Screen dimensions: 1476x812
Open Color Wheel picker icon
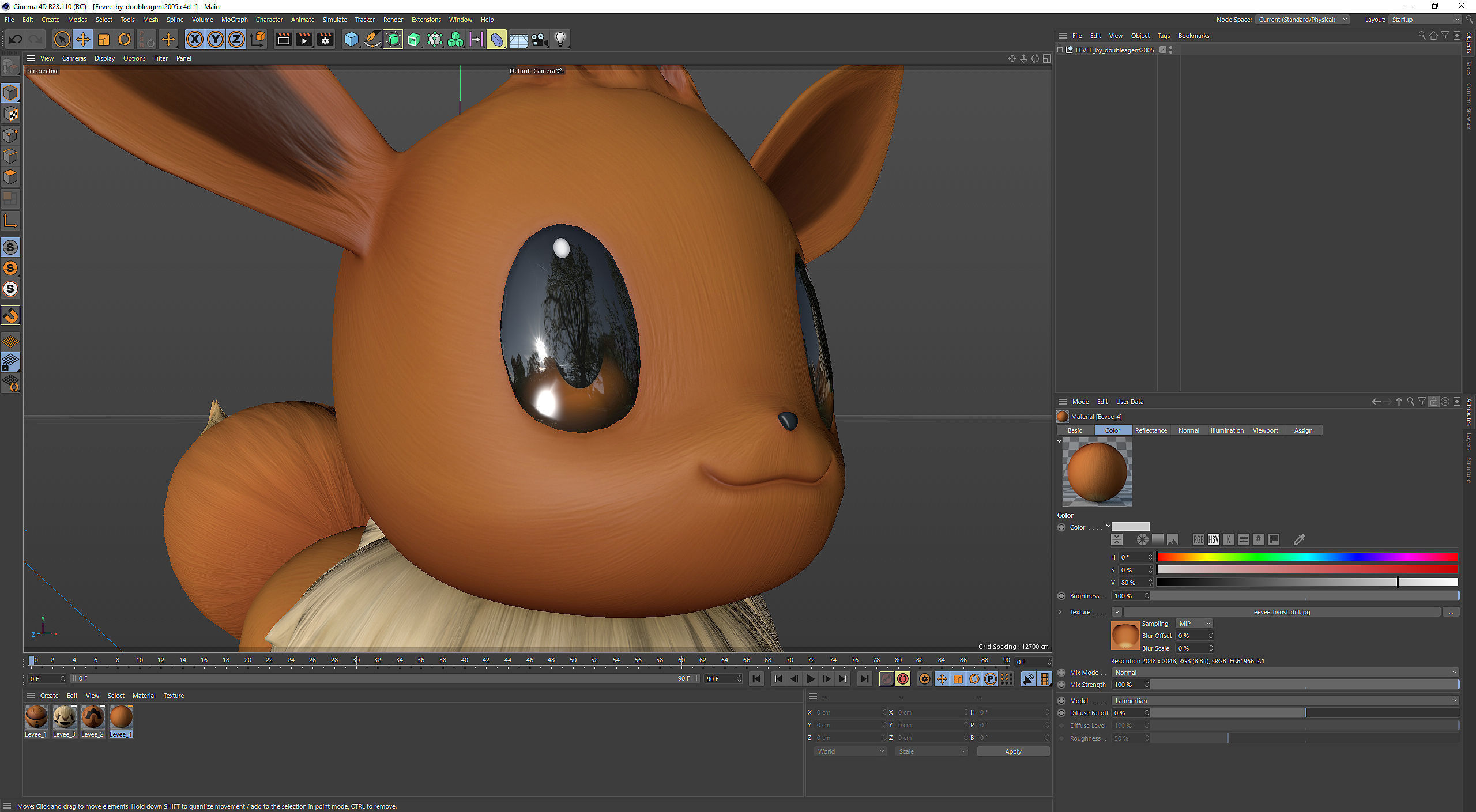pyautogui.click(x=1142, y=539)
